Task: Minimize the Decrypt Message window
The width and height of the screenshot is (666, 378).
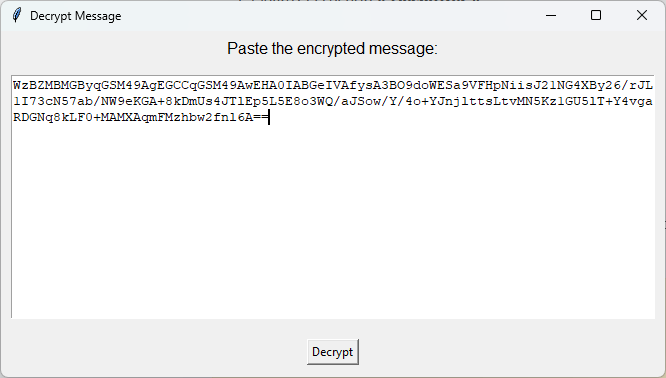Action: [551, 15]
